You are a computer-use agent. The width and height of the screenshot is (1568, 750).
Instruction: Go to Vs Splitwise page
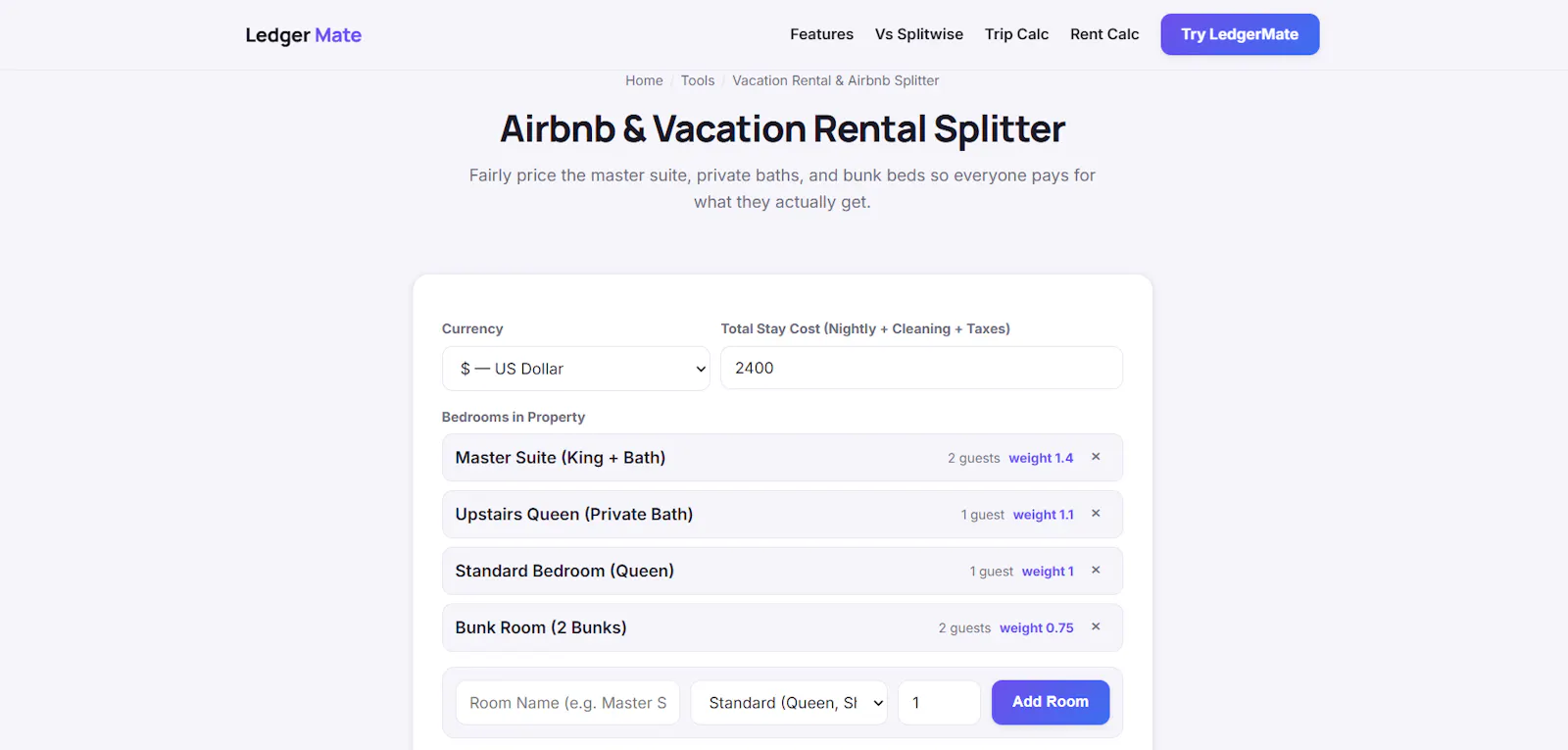(919, 34)
